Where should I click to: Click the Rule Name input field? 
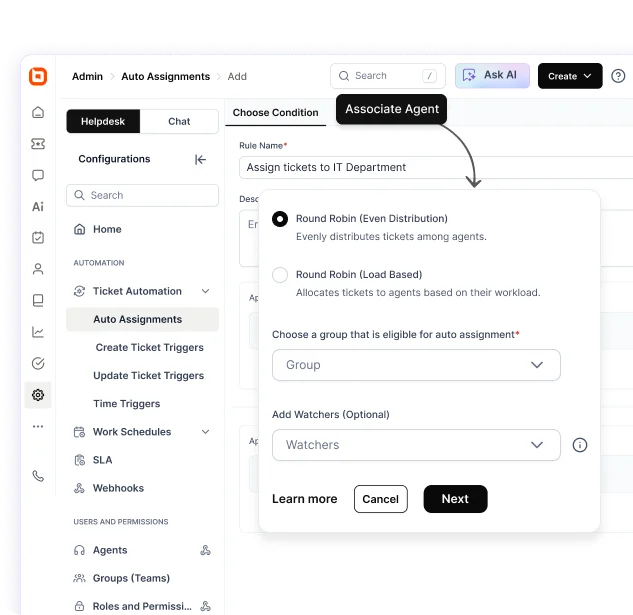click(436, 168)
